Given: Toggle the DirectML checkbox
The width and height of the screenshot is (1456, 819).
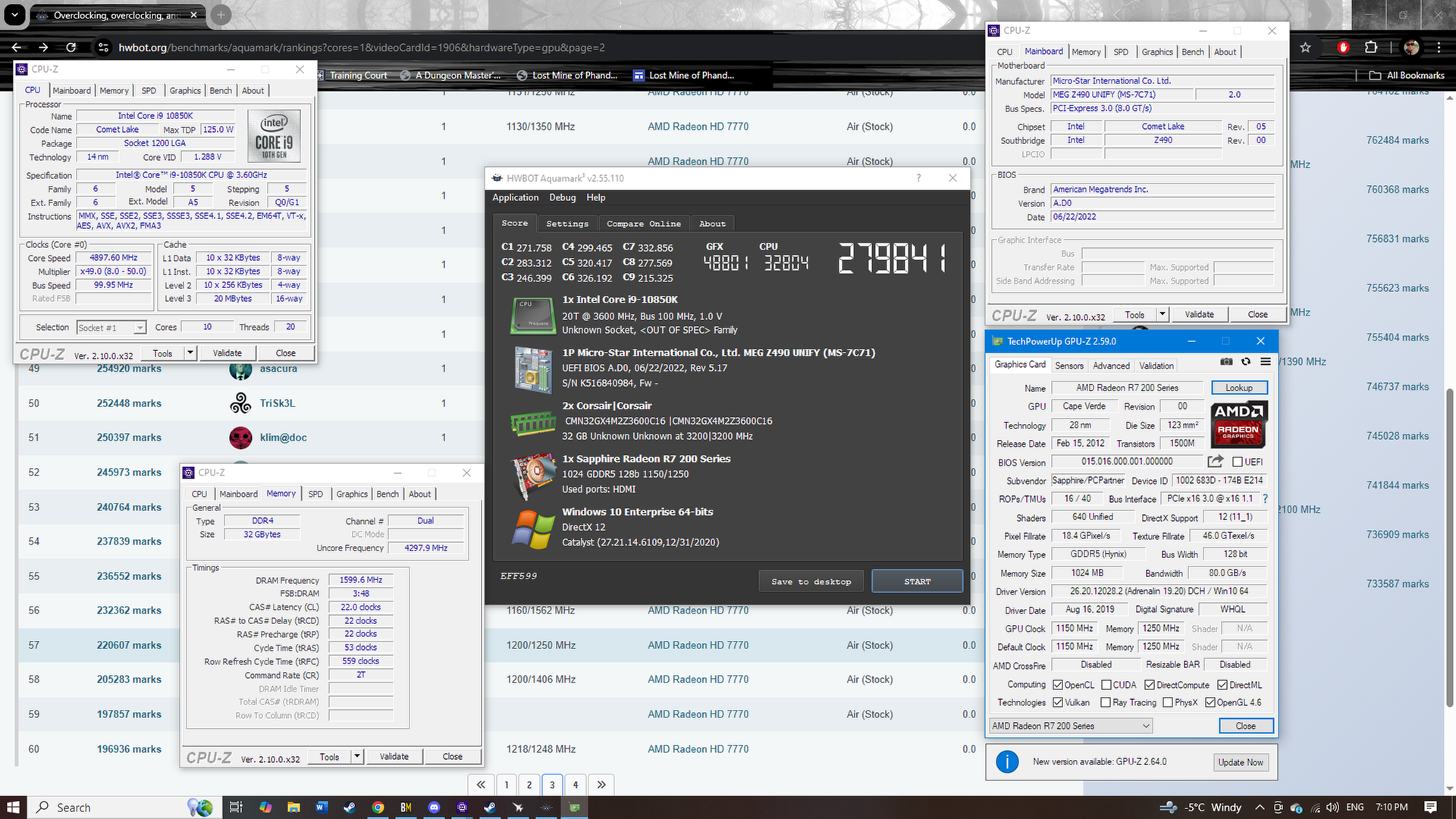Looking at the screenshot, I should tap(1222, 685).
